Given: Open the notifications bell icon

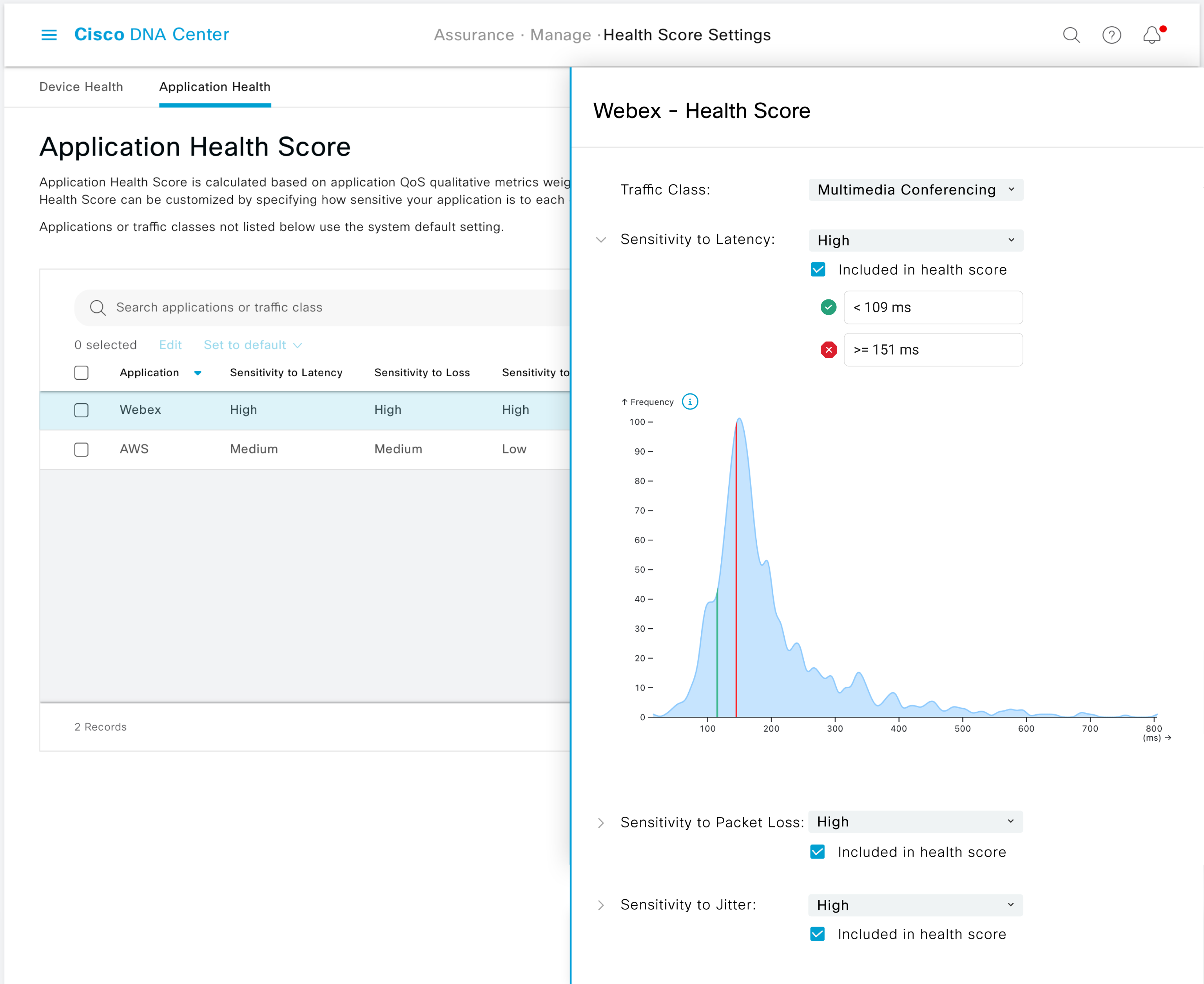Looking at the screenshot, I should [x=1152, y=35].
